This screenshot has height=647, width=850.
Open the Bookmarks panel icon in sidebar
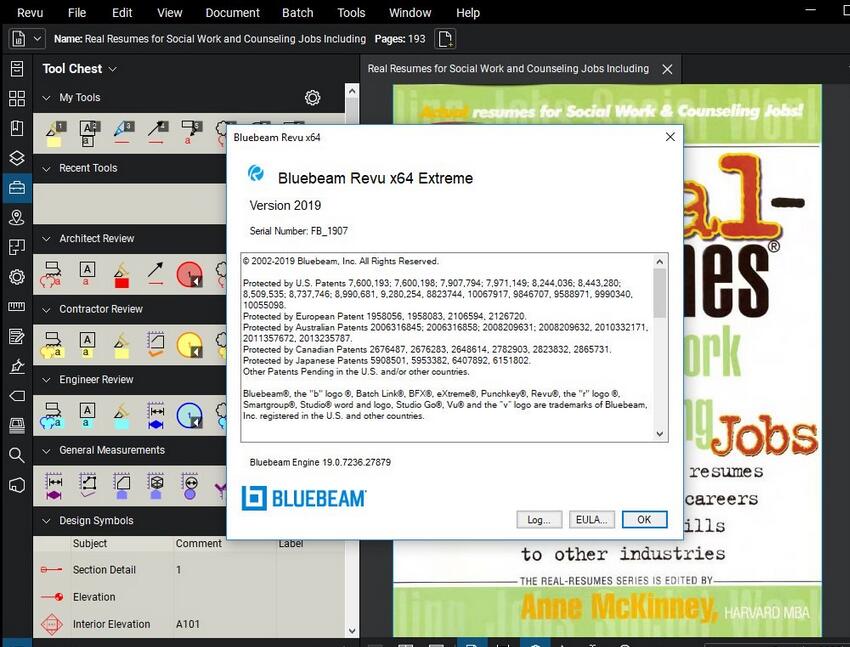[17, 128]
